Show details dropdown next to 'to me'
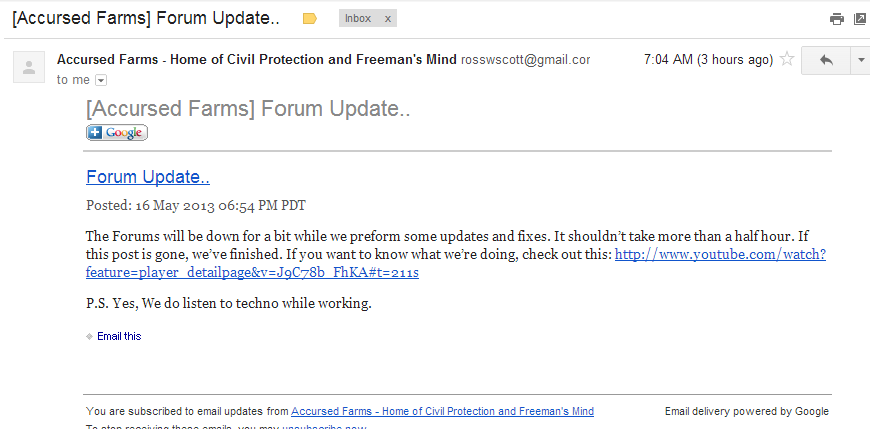This screenshot has height=429, width=870. 100,80
